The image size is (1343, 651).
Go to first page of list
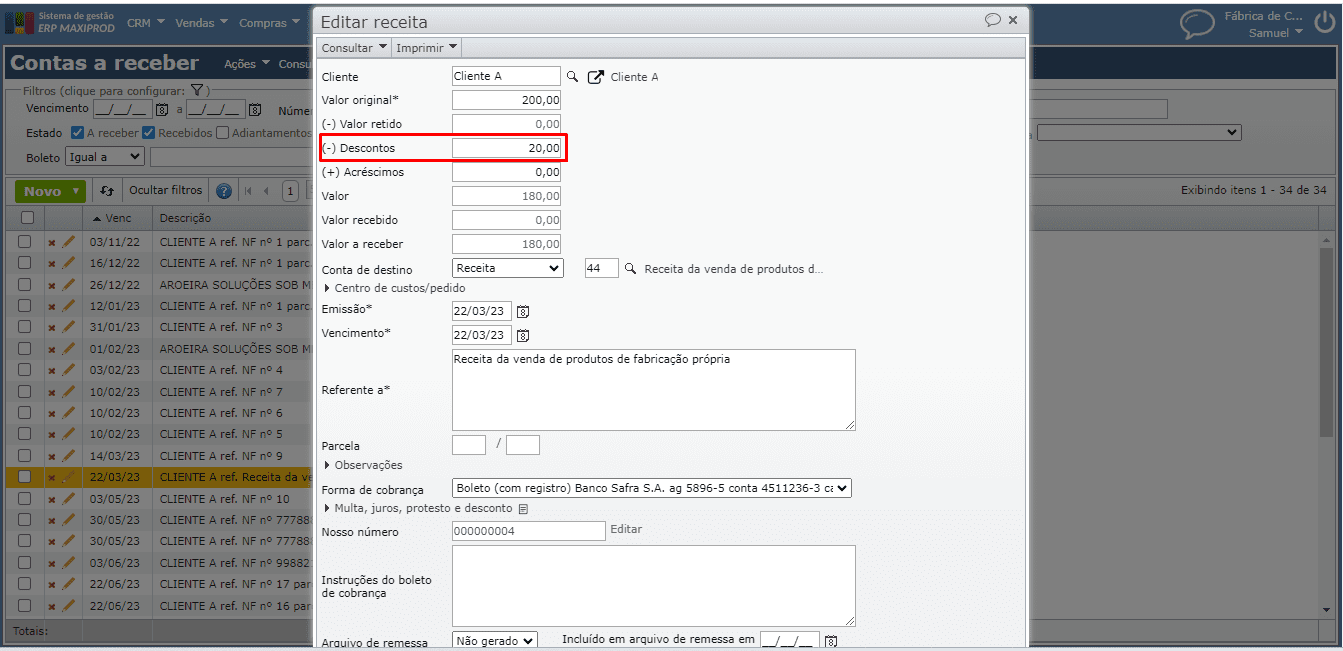pos(249,191)
